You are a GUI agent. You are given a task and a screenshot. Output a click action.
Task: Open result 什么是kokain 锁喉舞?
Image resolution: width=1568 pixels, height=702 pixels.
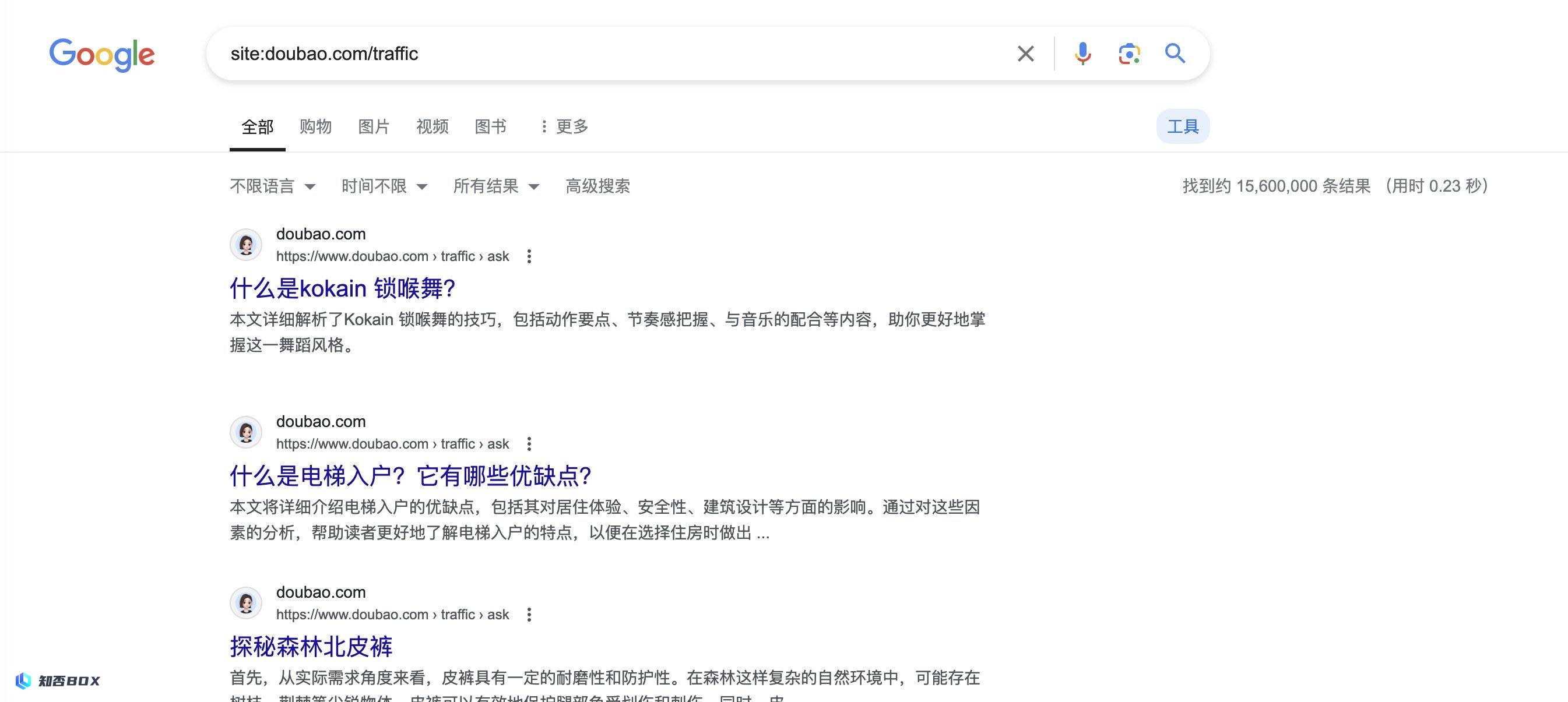(x=343, y=288)
